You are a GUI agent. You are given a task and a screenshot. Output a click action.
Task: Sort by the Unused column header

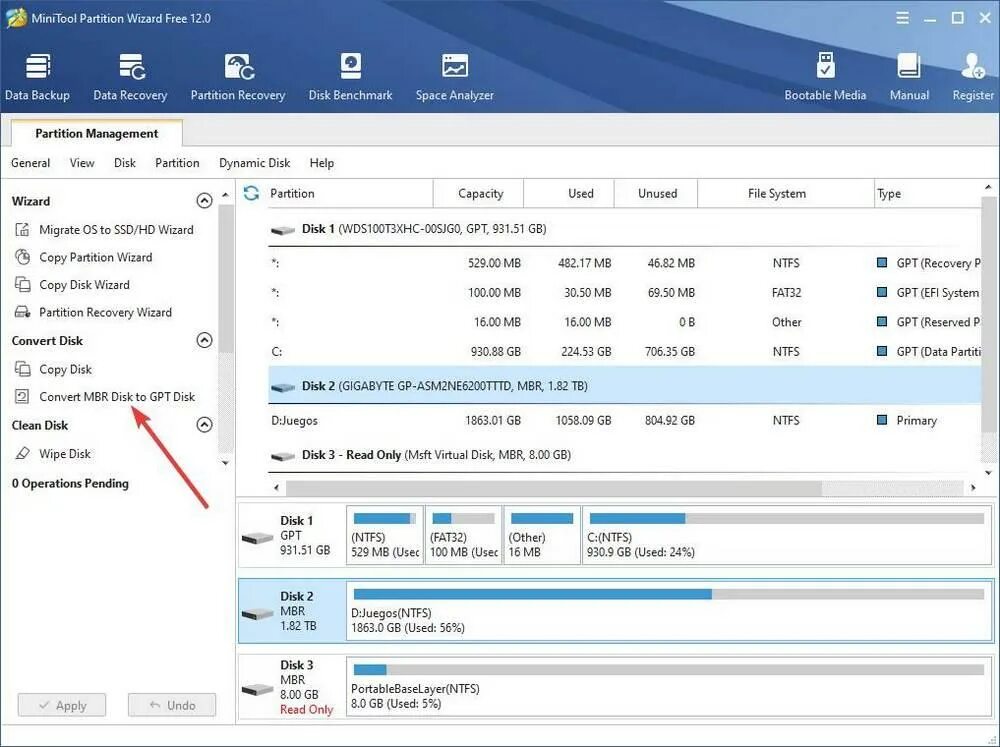click(656, 193)
